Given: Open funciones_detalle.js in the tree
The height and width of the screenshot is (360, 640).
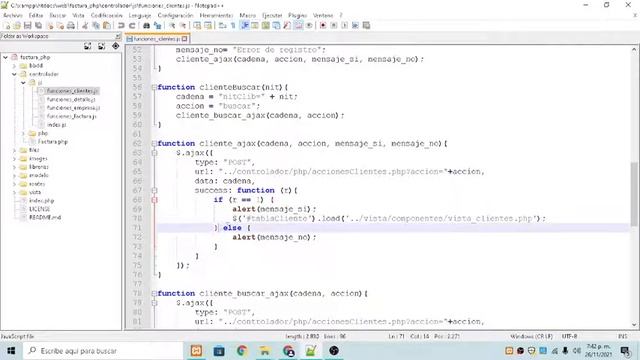Looking at the screenshot, I should click(x=71, y=100).
